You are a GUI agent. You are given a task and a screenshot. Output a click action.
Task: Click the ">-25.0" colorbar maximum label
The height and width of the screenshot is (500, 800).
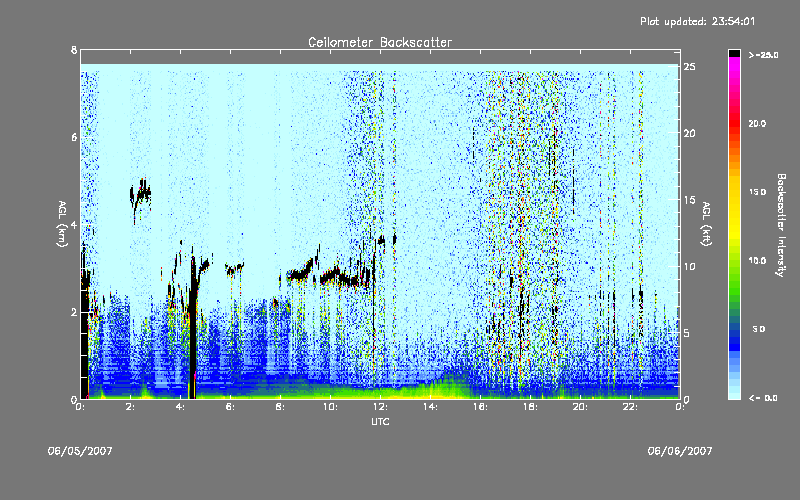click(764, 55)
